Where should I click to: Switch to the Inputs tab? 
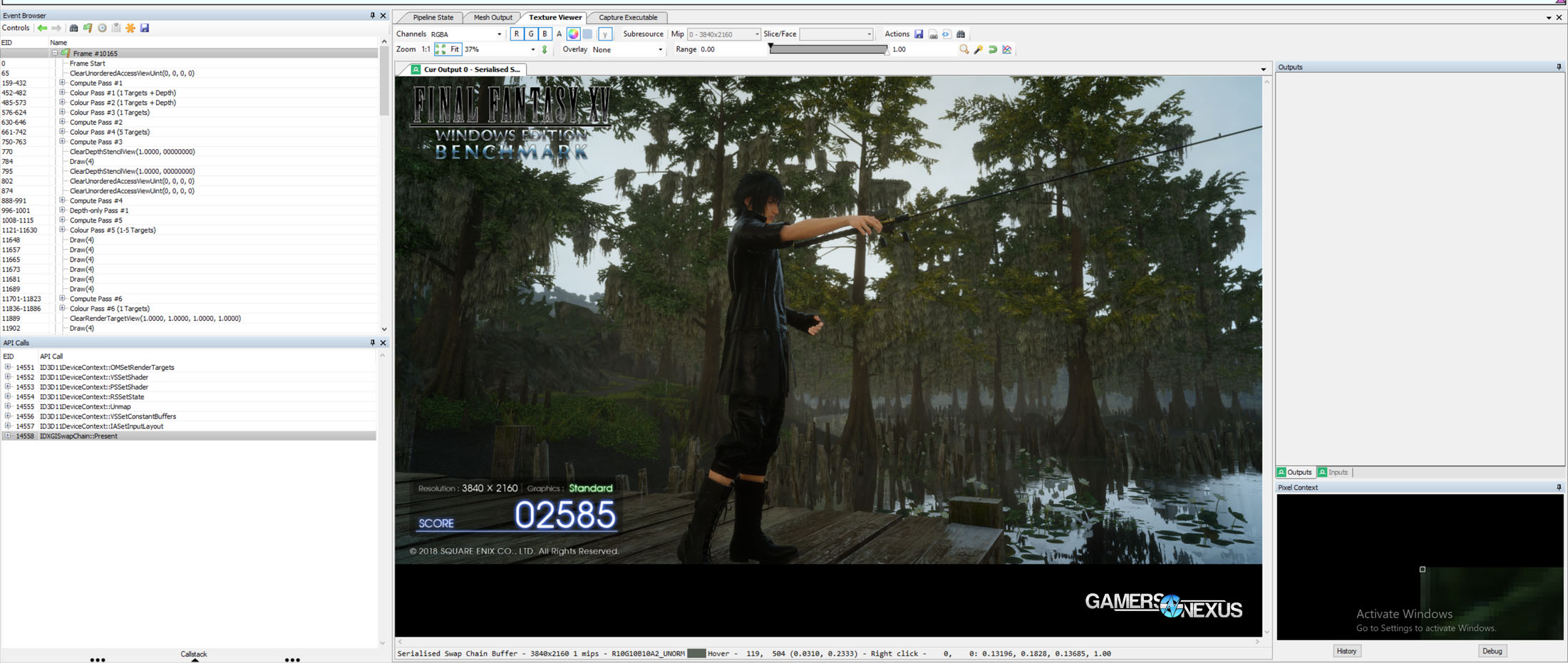pos(1334,473)
